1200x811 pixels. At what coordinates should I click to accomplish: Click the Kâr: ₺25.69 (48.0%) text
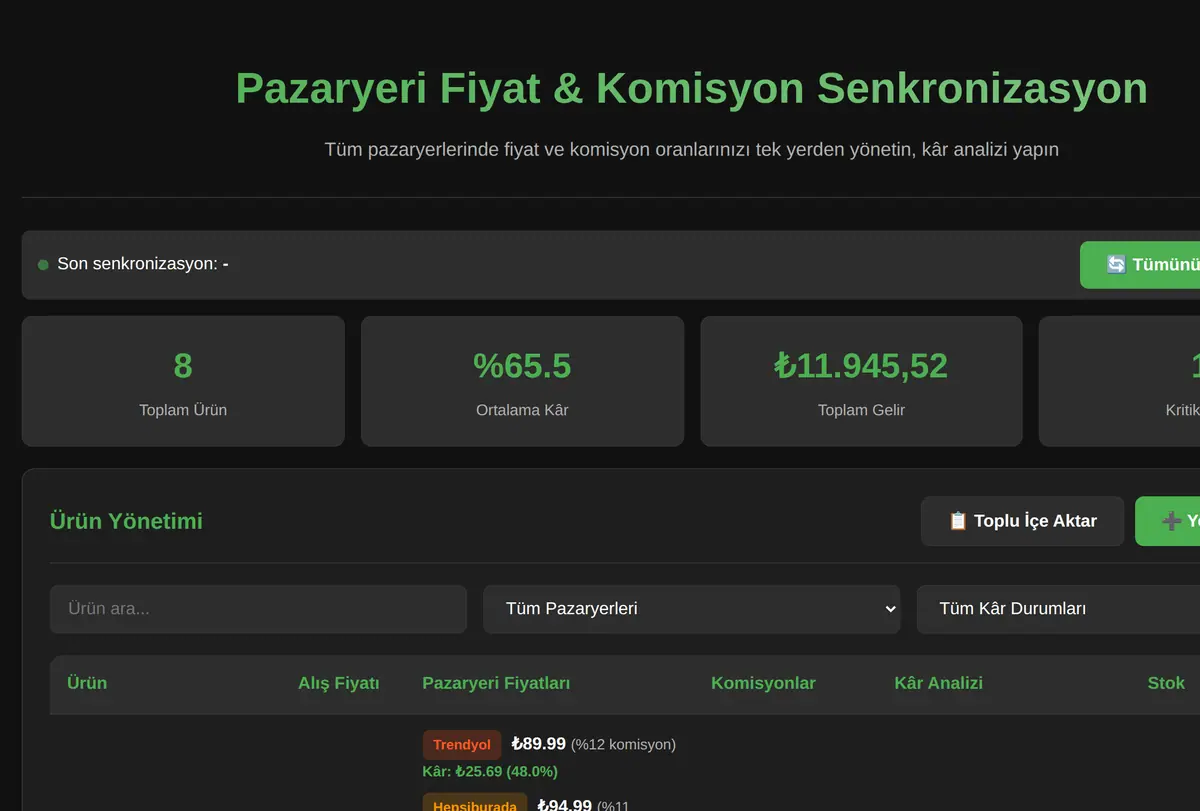(490, 771)
